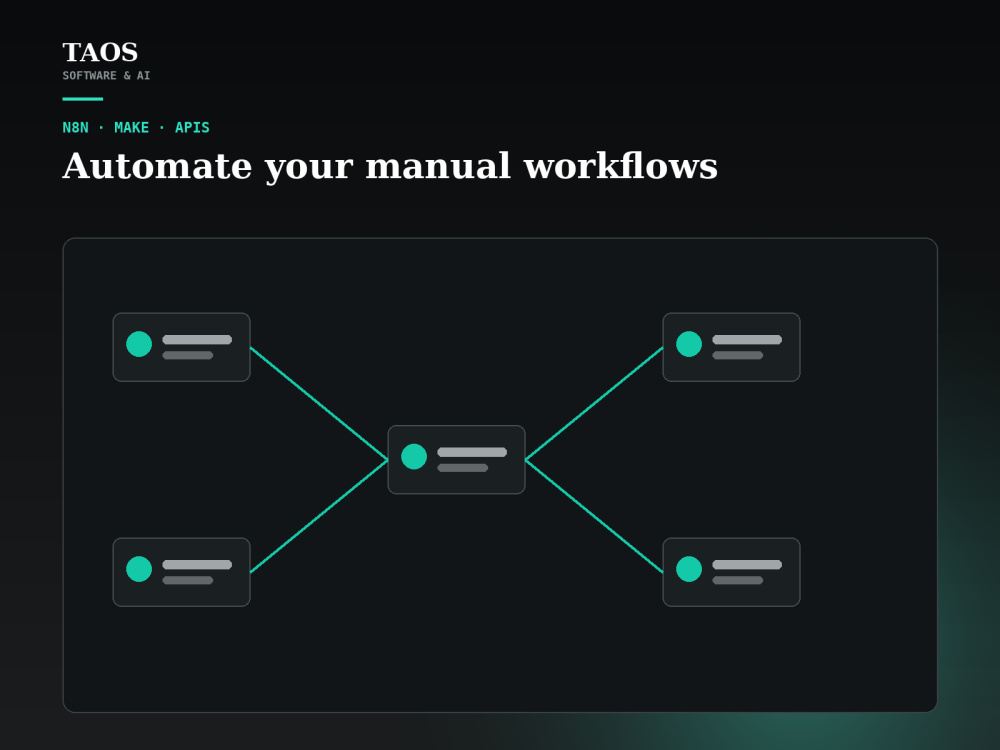Click the Automate your manual workflows headline
The height and width of the screenshot is (750, 1000).
[x=390, y=166]
